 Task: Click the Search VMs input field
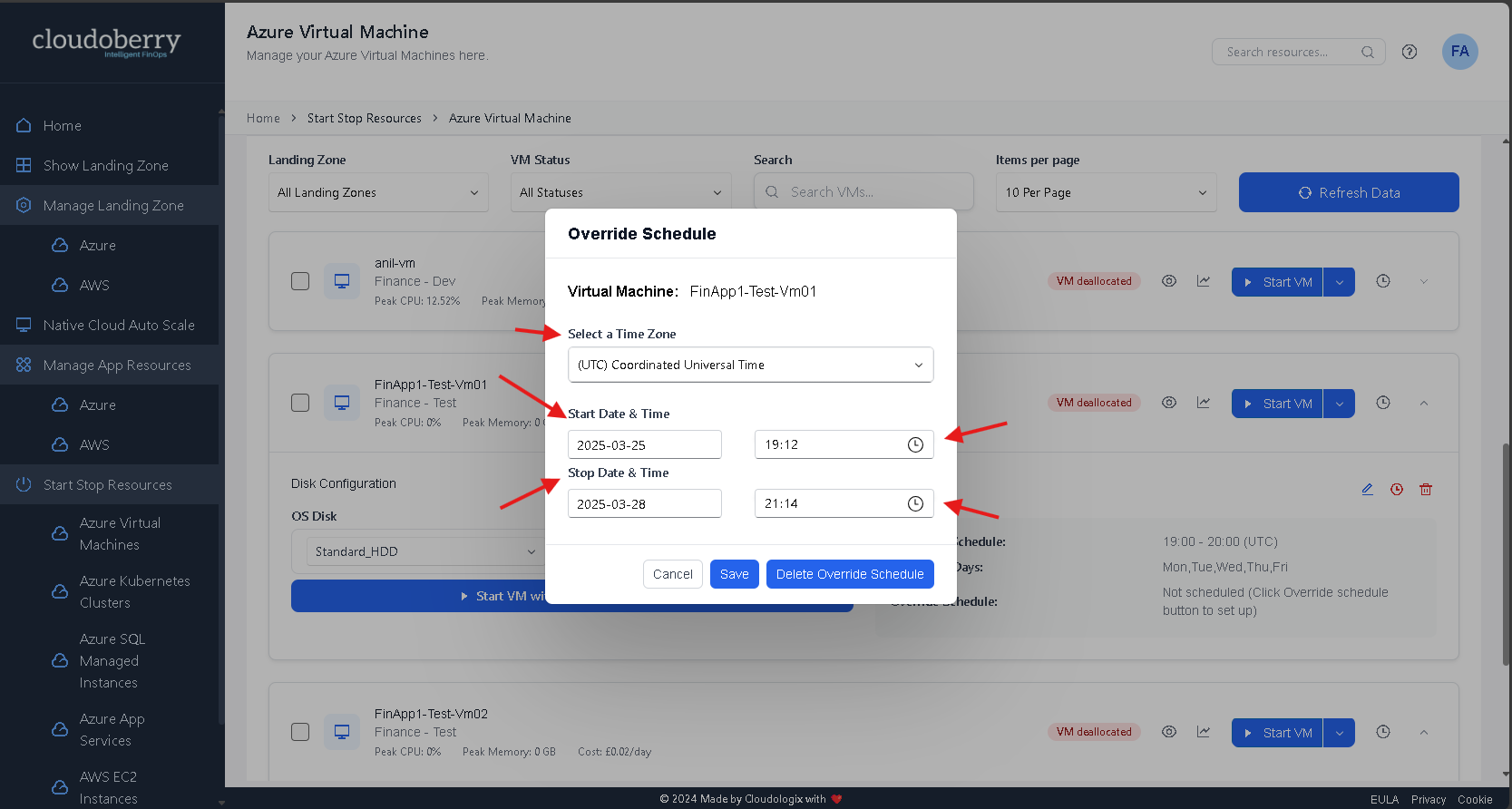(863, 192)
